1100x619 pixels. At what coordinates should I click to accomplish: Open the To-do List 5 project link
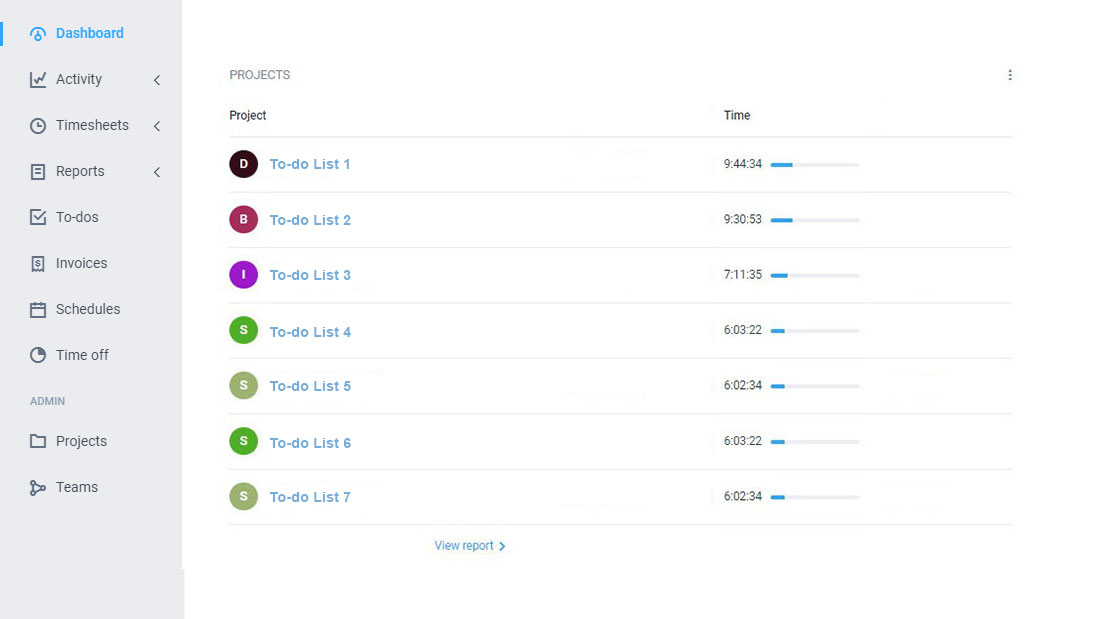tap(310, 386)
